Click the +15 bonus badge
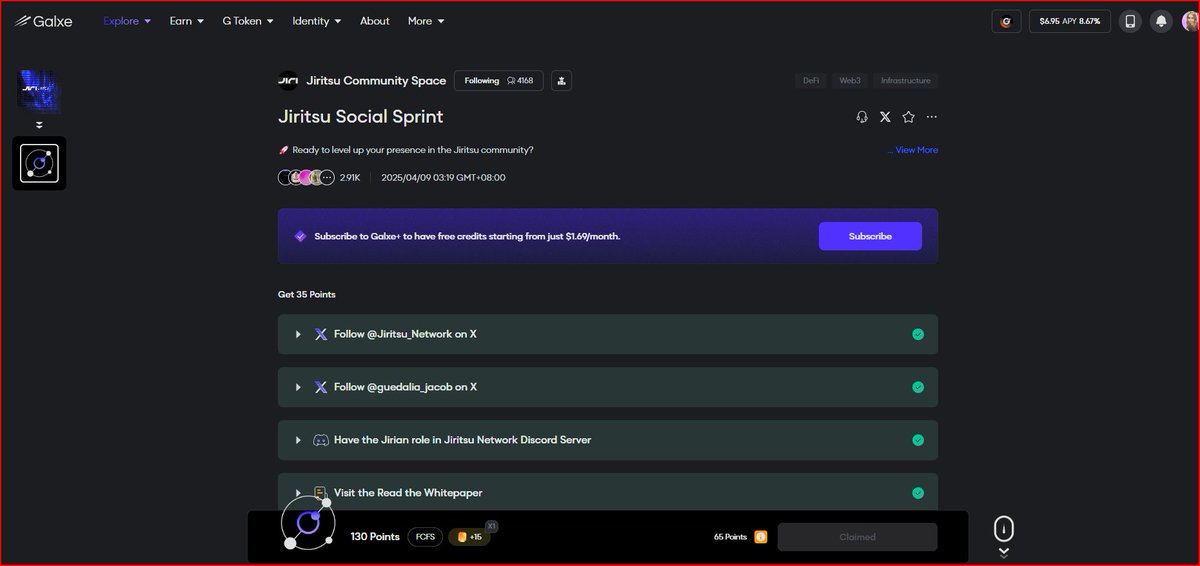This screenshot has height=566, width=1200. 469,537
